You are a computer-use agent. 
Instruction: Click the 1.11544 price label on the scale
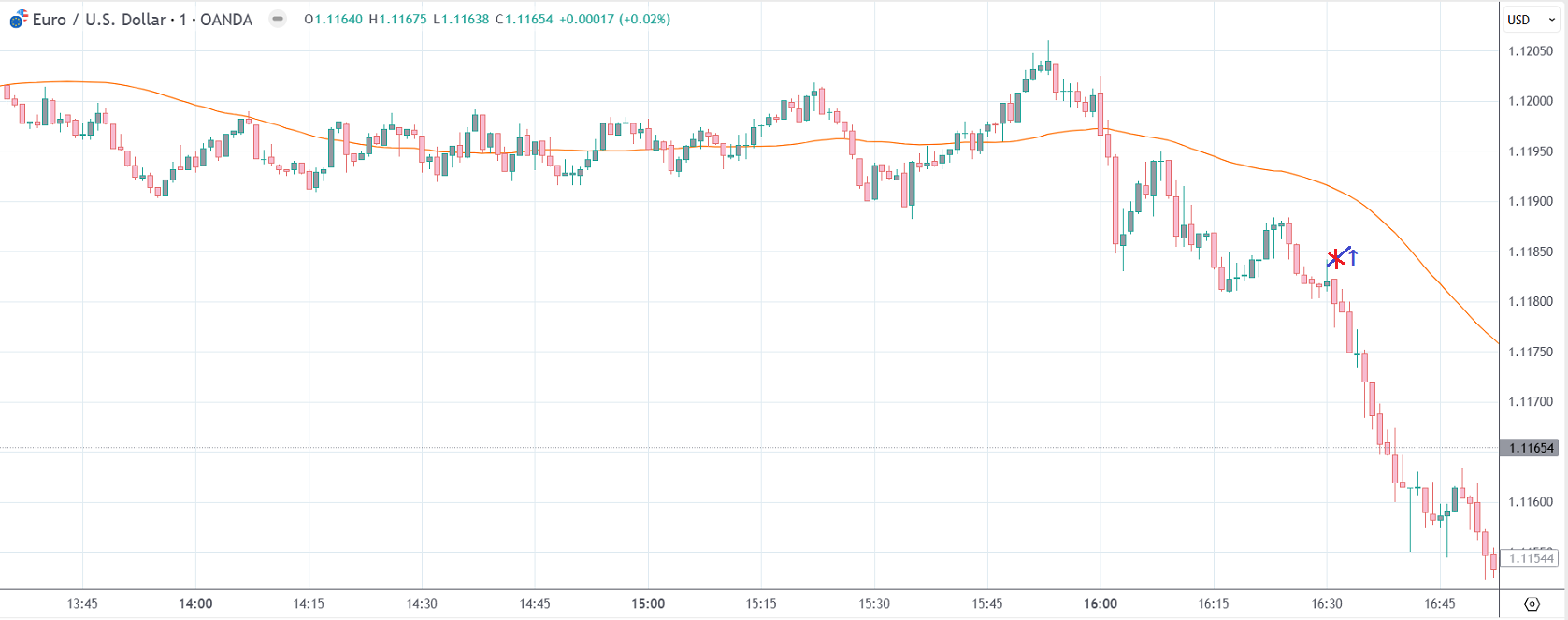1531,558
